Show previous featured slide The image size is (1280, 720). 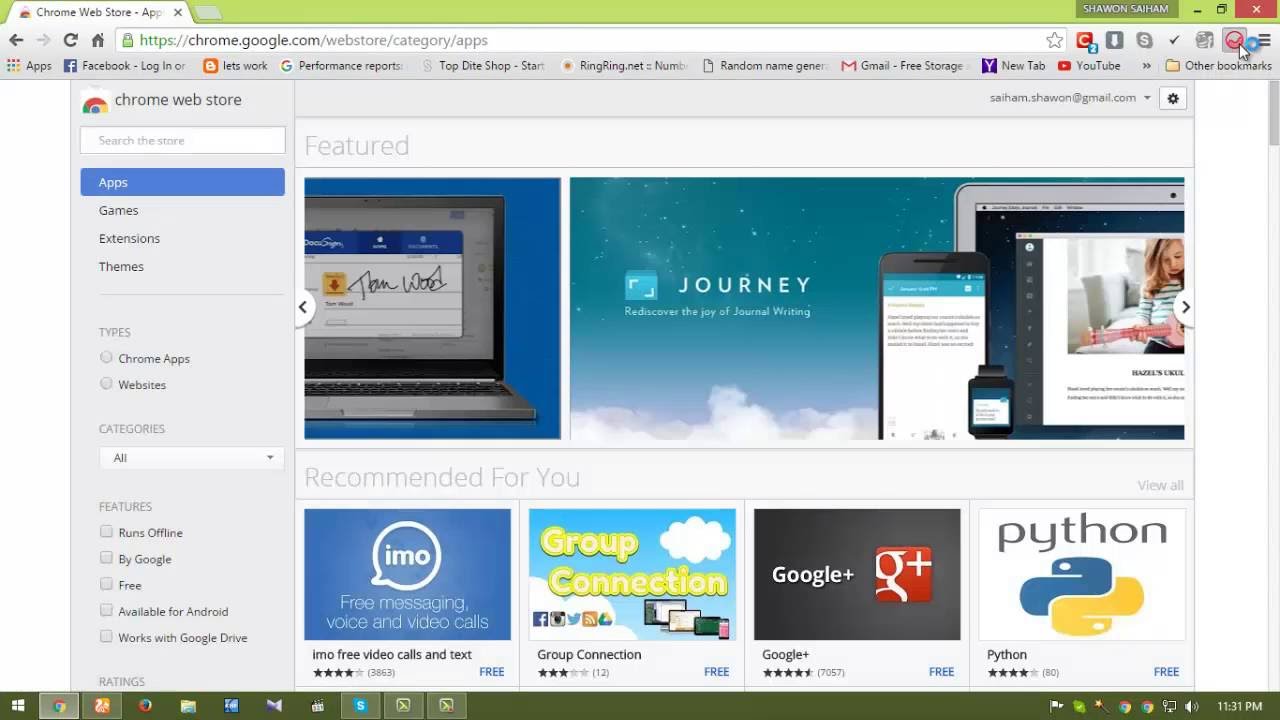[x=303, y=307]
